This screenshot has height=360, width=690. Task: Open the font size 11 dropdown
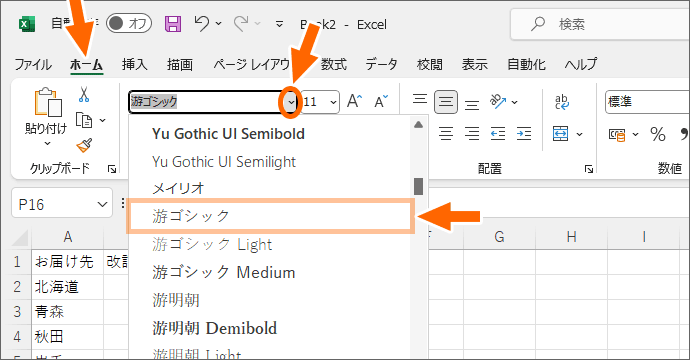tap(334, 102)
